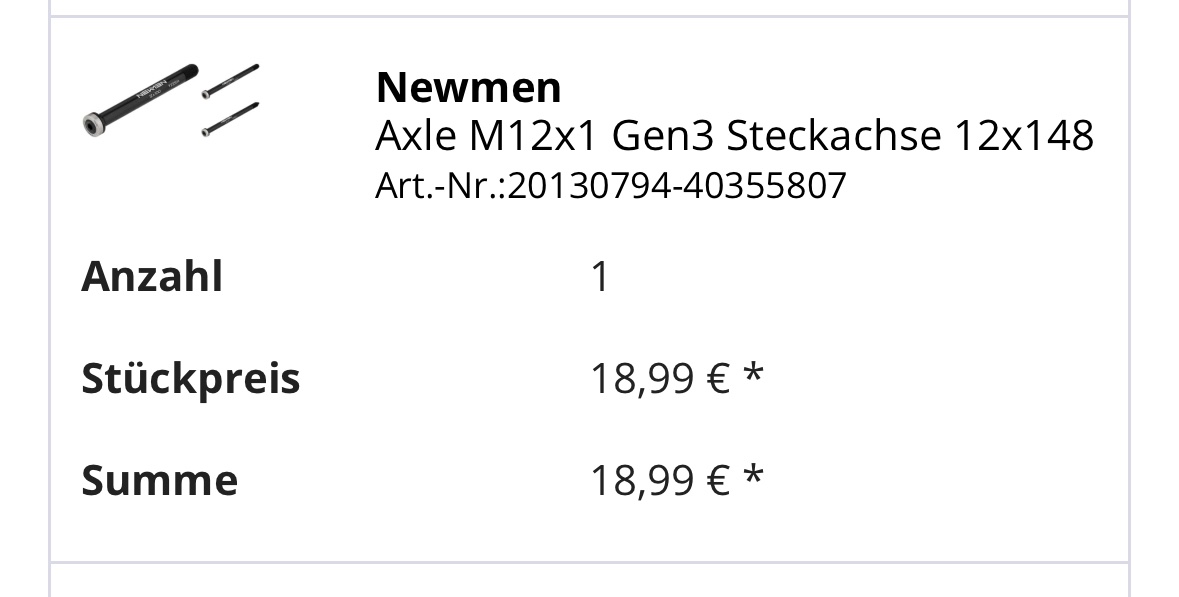Click the Gen3 word in product name
Viewport: 1179px width, 597px height.
point(663,136)
